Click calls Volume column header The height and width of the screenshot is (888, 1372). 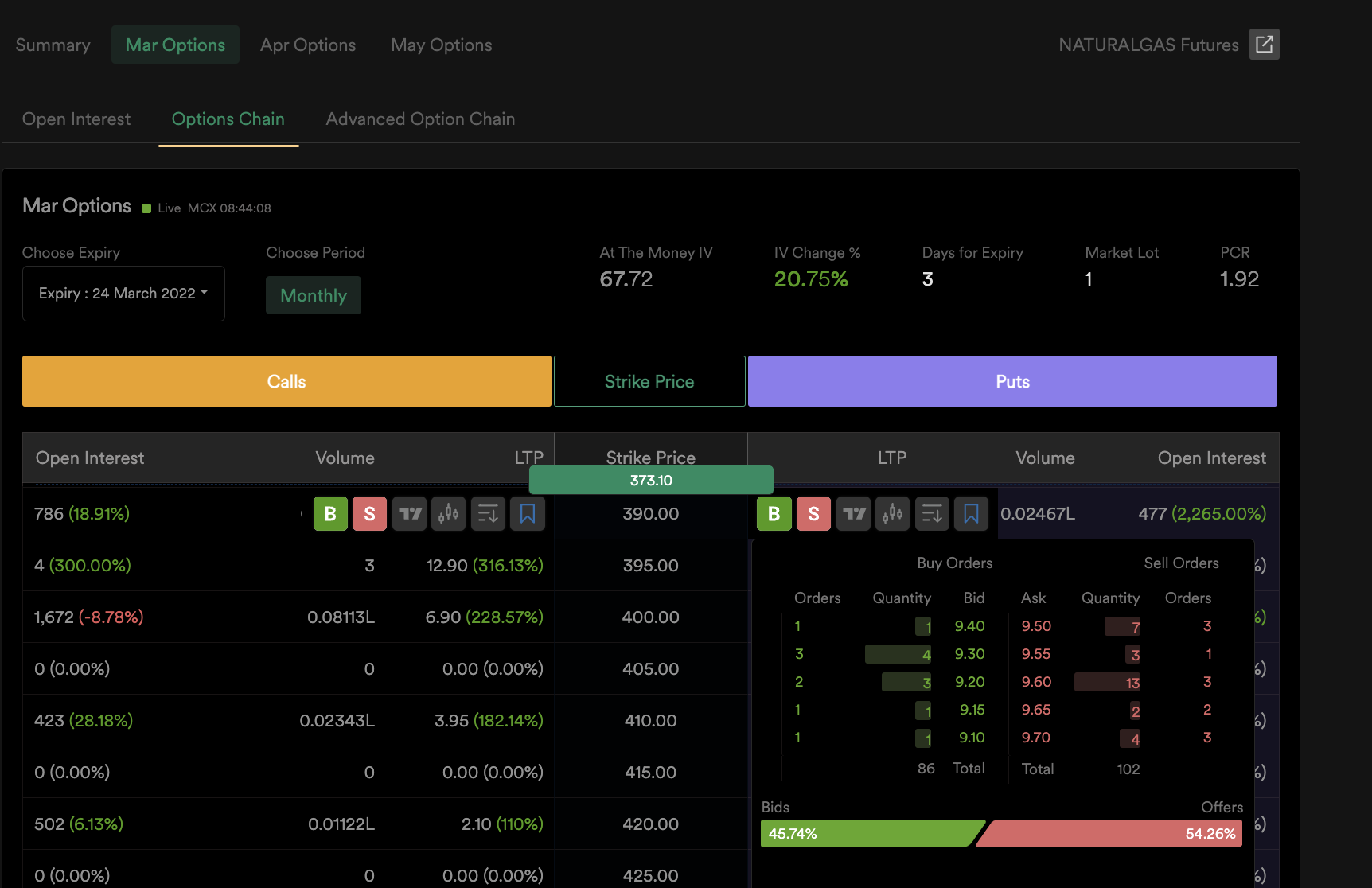[x=345, y=458]
